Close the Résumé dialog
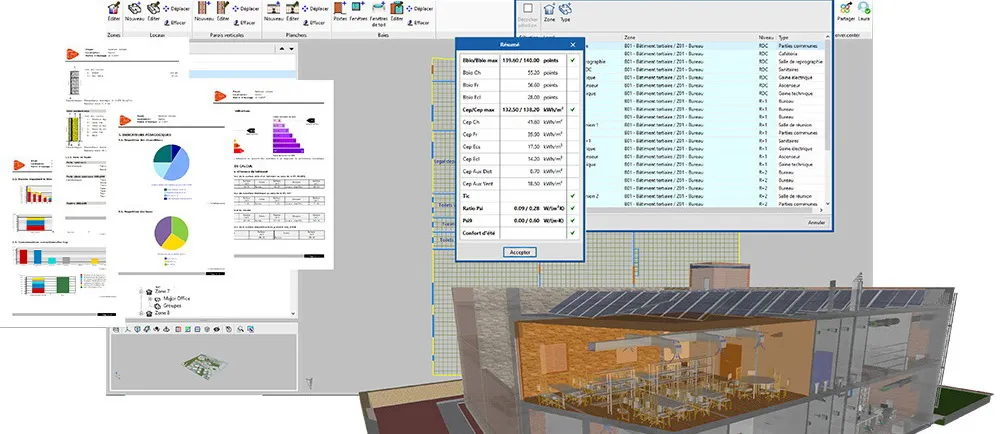The width and height of the screenshot is (1000, 434). point(573,44)
